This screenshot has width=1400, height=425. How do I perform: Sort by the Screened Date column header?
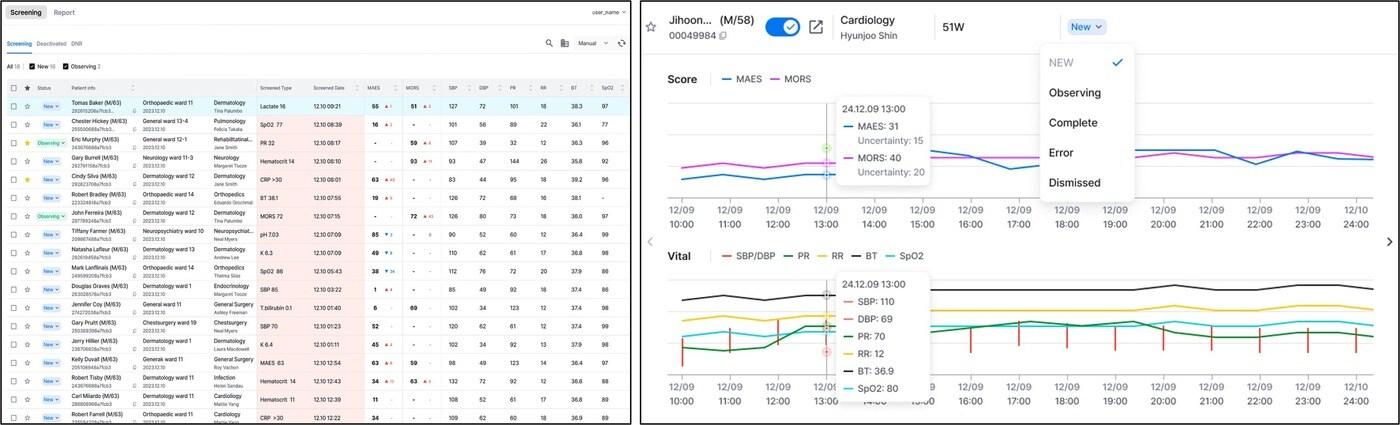pyautogui.click(x=328, y=88)
